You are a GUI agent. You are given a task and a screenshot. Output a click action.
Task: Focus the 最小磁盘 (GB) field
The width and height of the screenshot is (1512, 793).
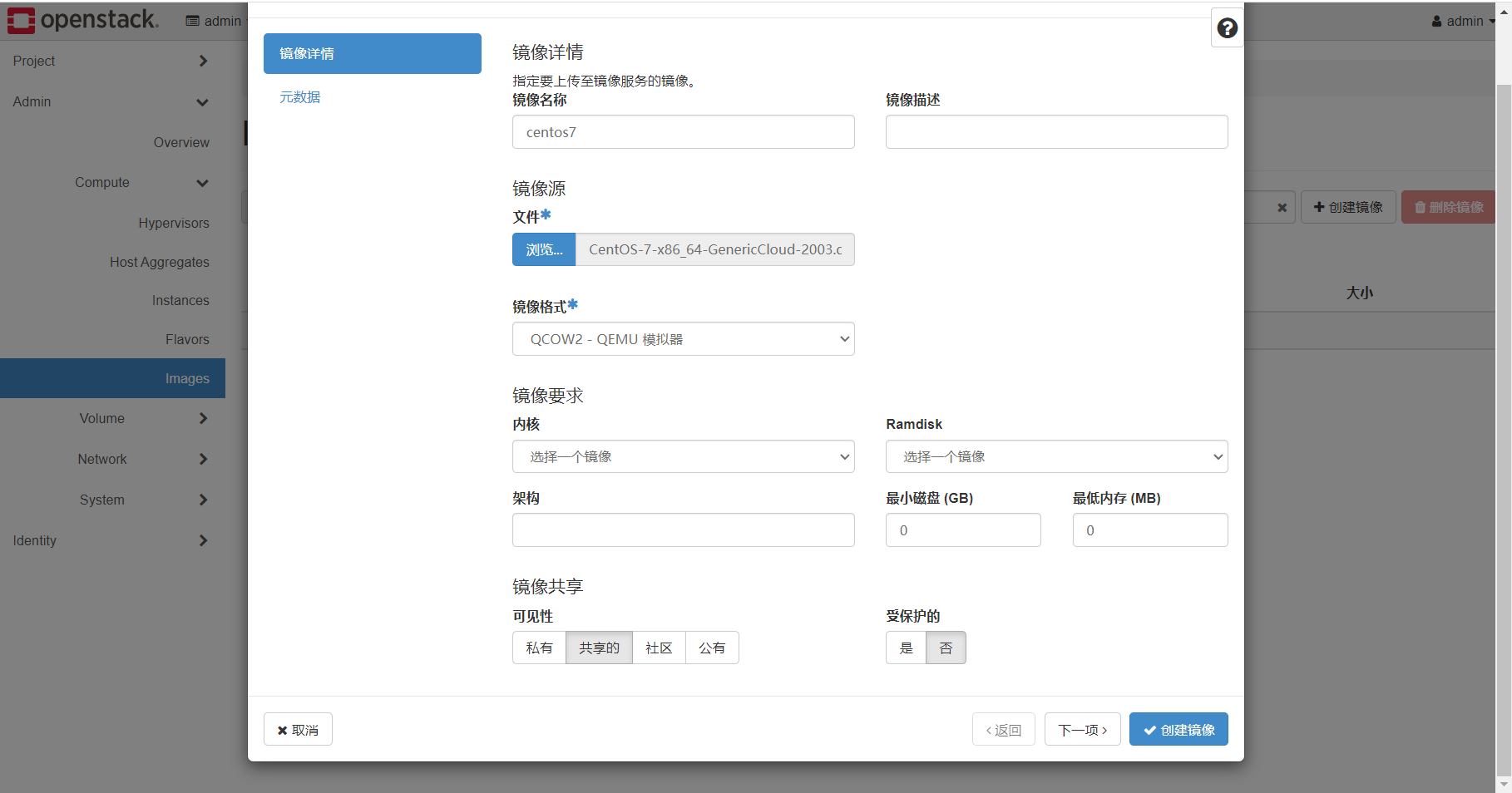click(x=963, y=530)
